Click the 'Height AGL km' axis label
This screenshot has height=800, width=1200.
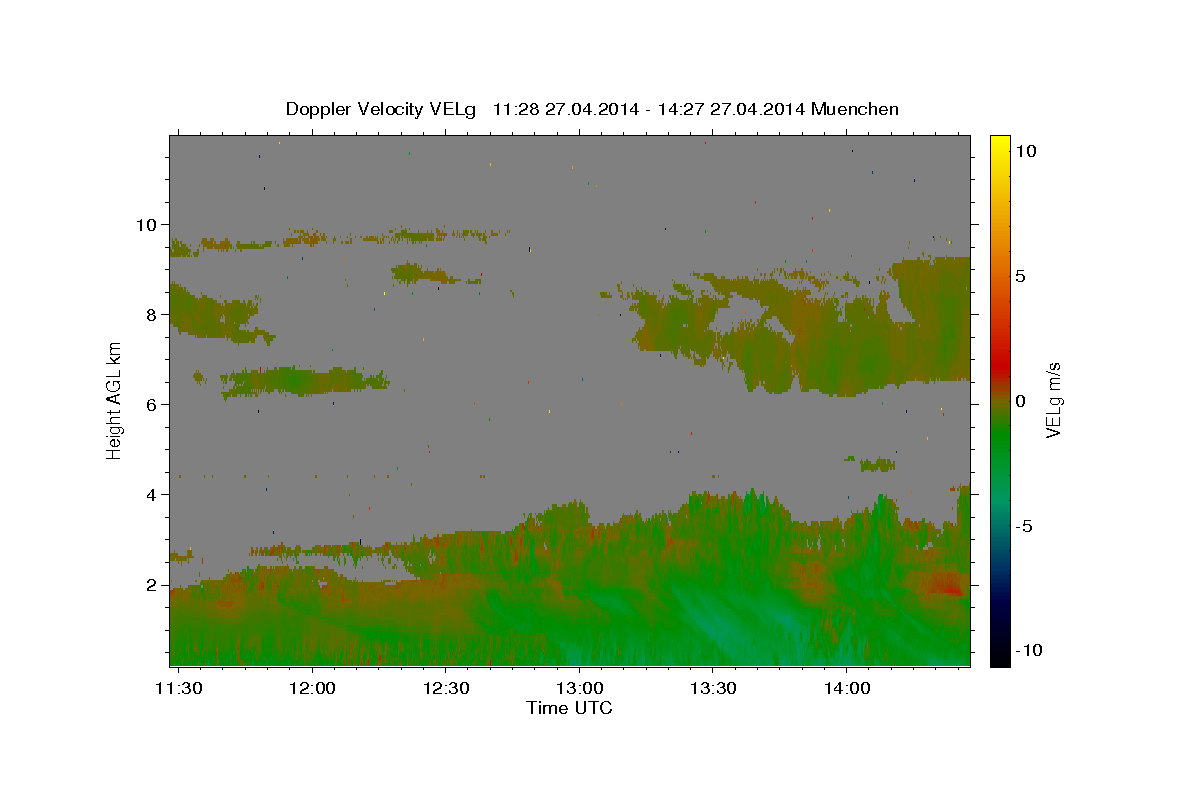click(x=114, y=400)
